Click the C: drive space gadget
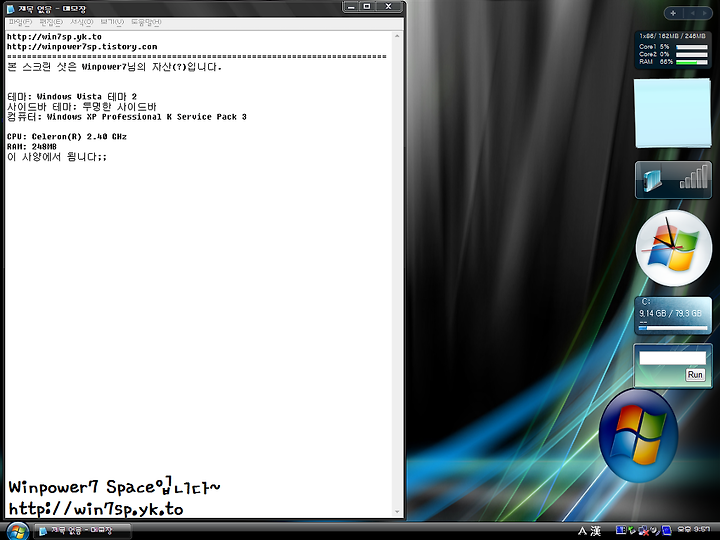Image resolution: width=720 pixels, height=540 pixels. (673, 315)
